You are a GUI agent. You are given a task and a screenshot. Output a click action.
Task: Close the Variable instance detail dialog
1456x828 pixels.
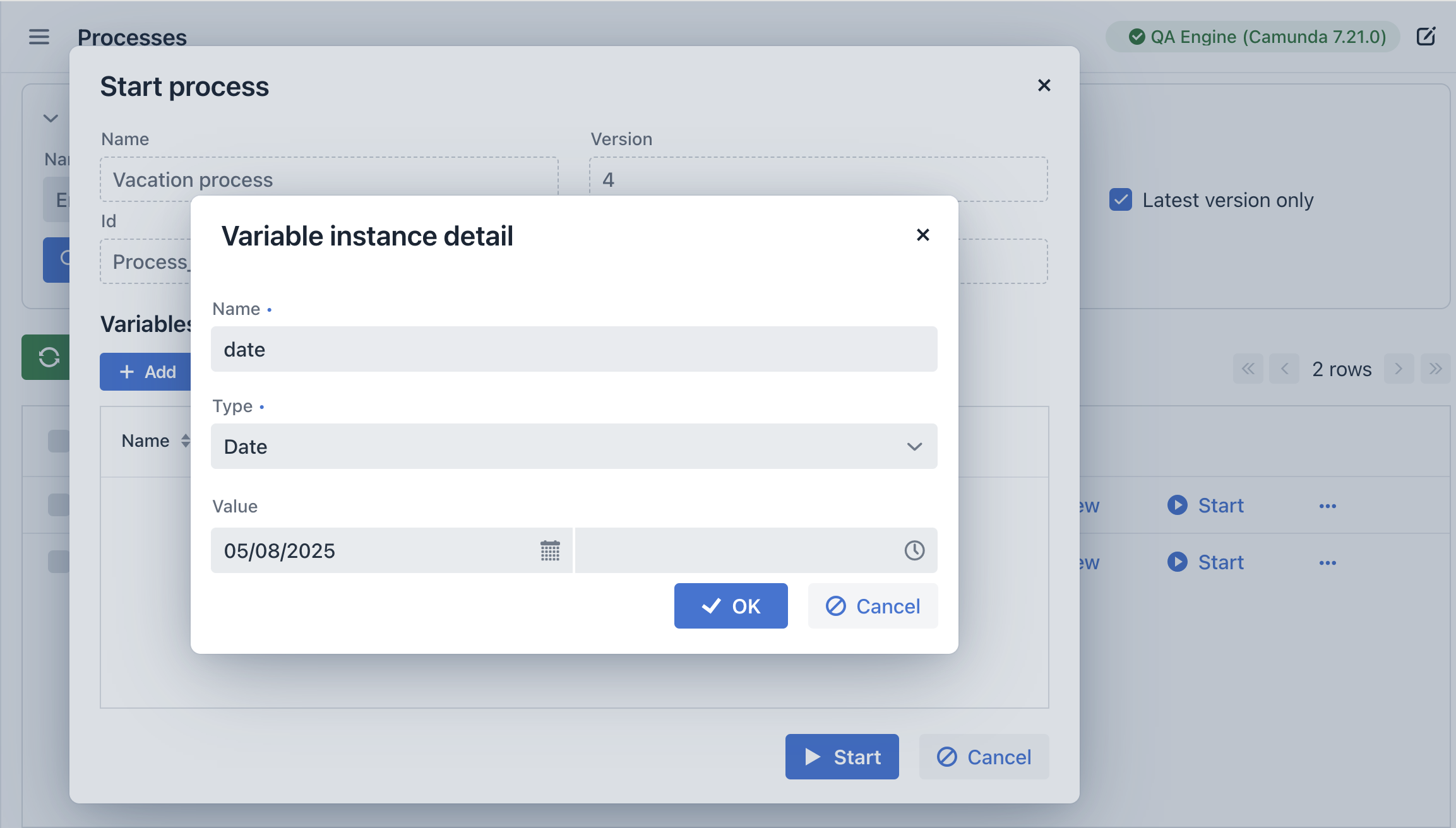(x=923, y=235)
